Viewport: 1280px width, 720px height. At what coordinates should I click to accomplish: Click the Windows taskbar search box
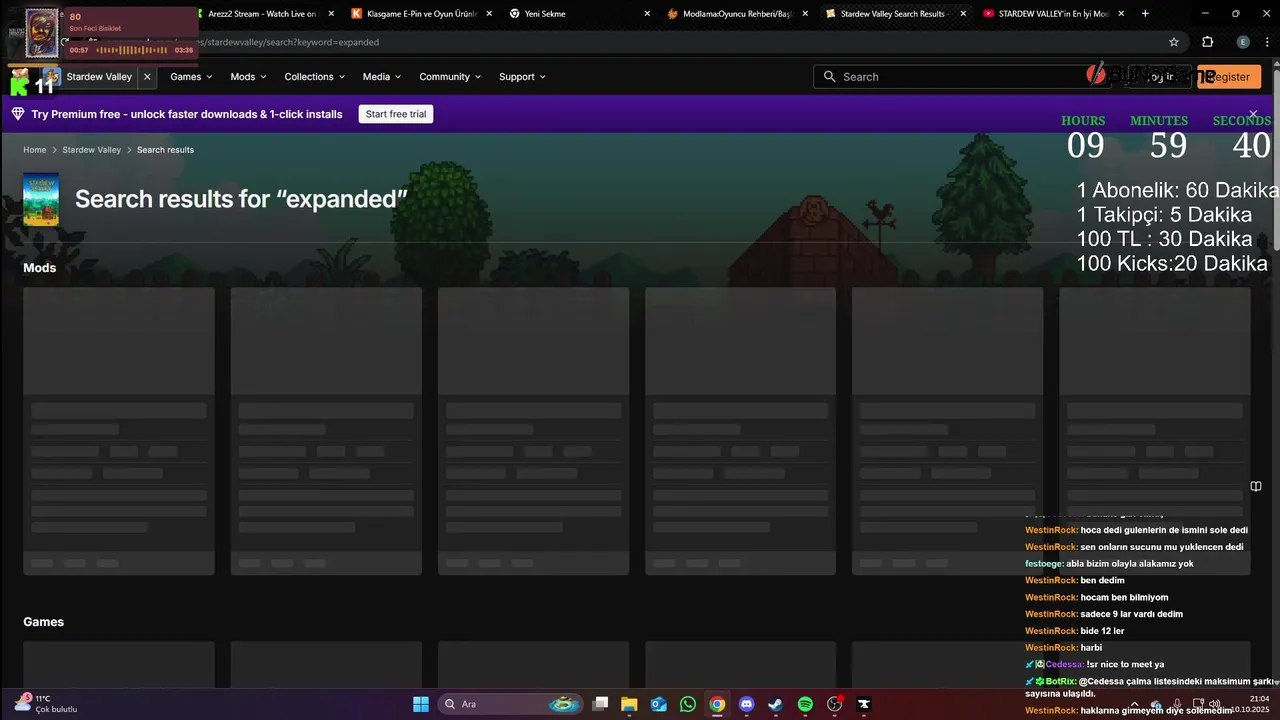click(513, 704)
